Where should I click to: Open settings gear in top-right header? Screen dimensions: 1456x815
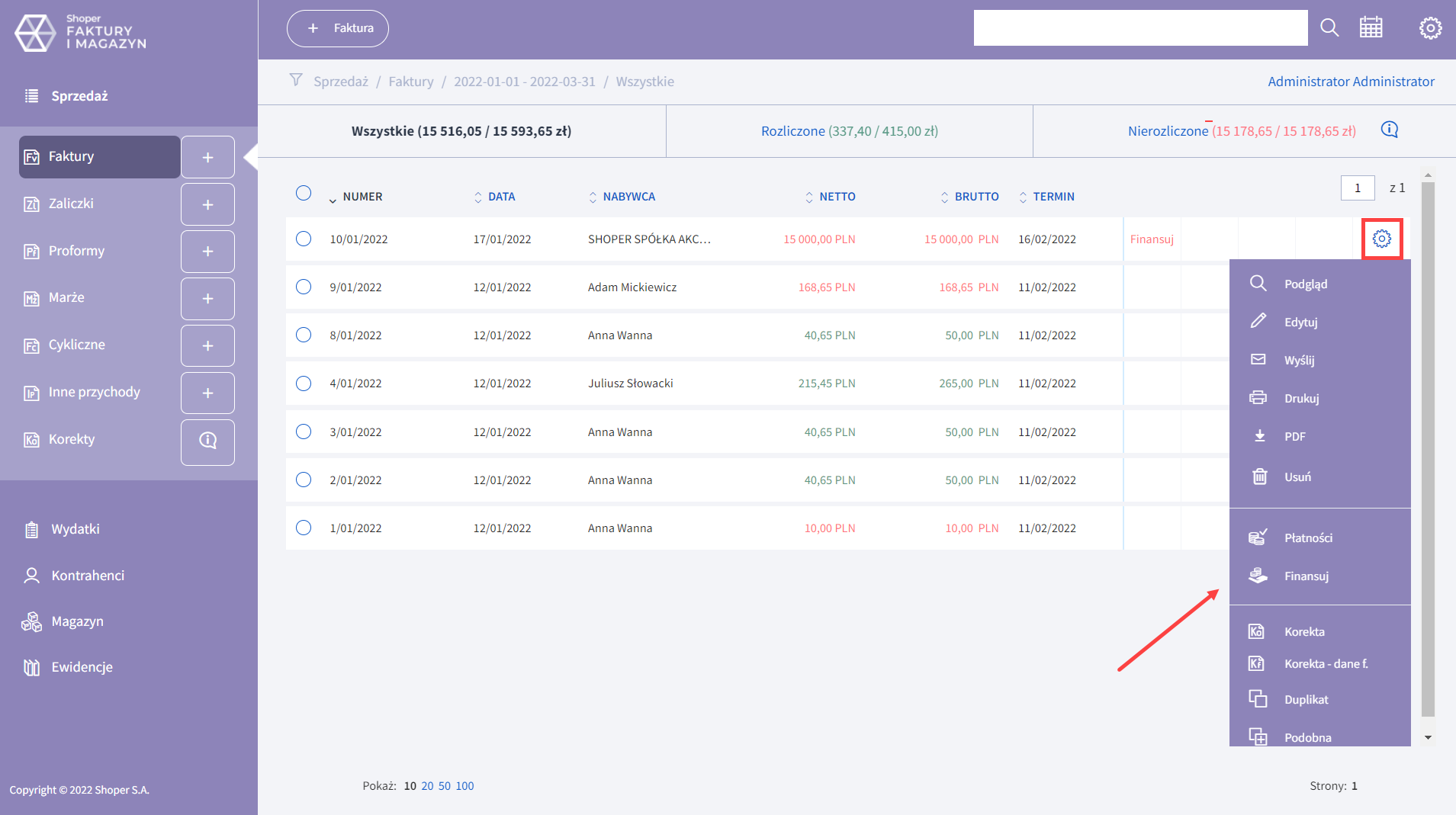coord(1430,28)
